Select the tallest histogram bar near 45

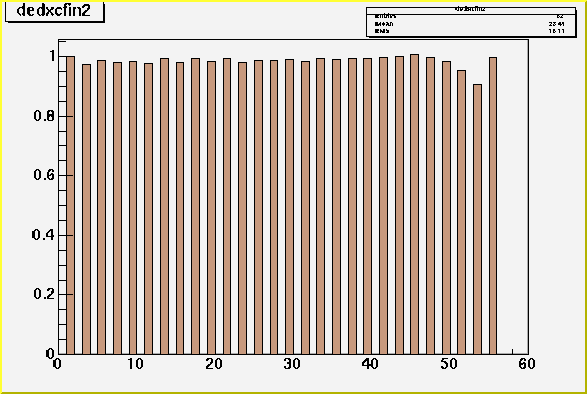[x=414, y=204]
